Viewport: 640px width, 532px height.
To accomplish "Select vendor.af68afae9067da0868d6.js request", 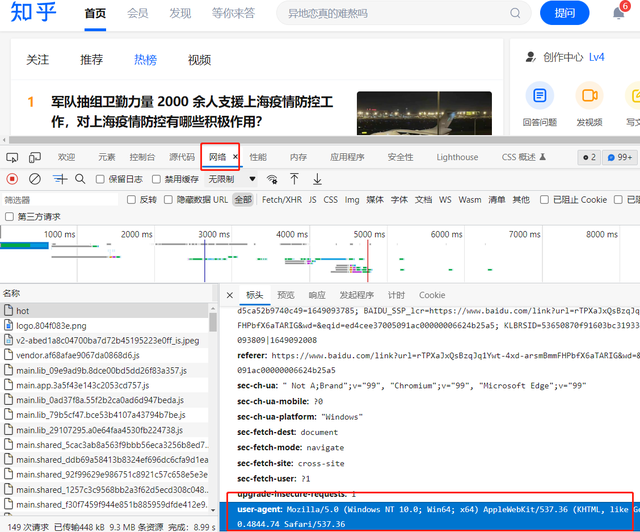I will 104,355.
